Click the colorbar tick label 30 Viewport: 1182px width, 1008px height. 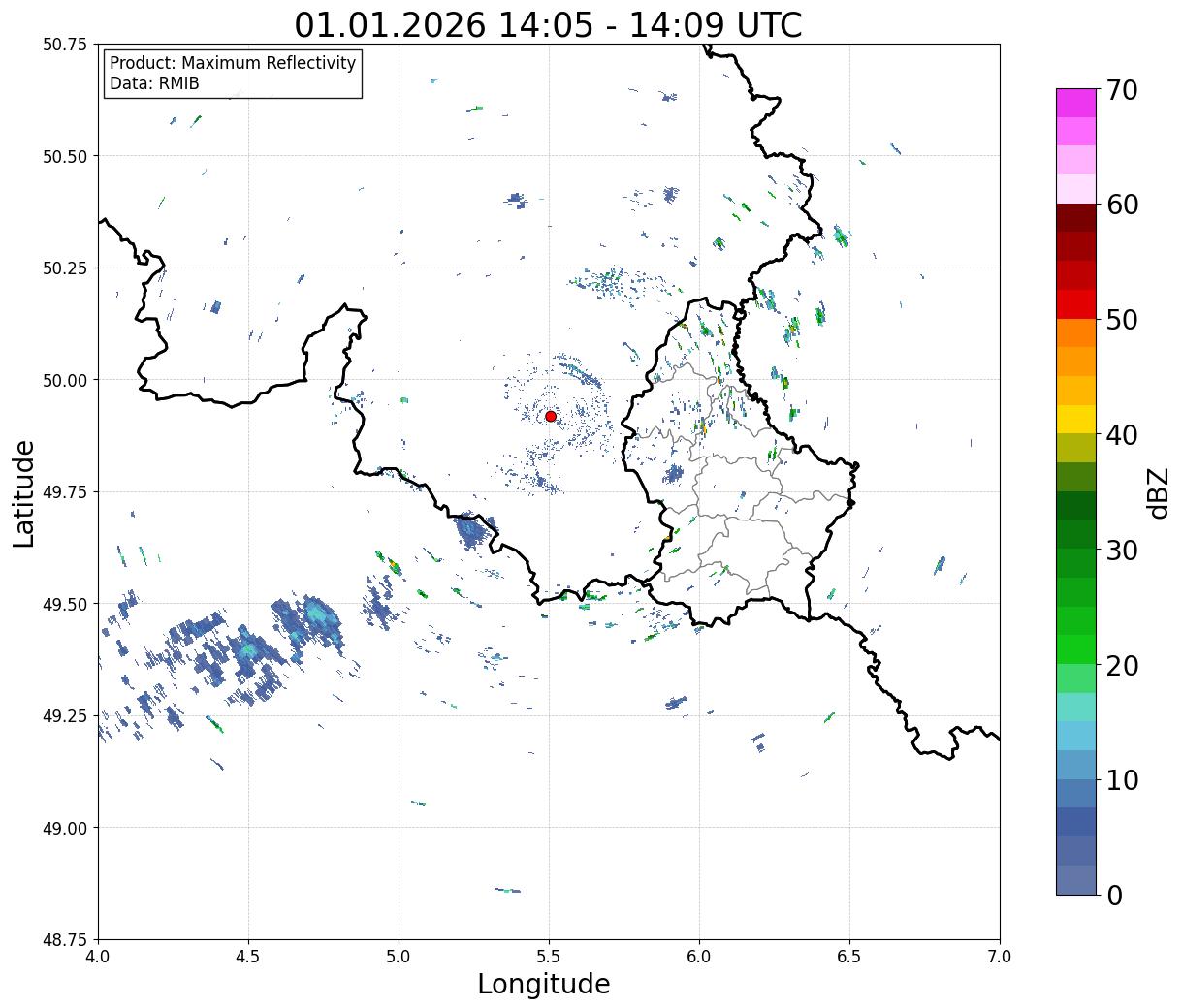pyautogui.click(x=1123, y=550)
